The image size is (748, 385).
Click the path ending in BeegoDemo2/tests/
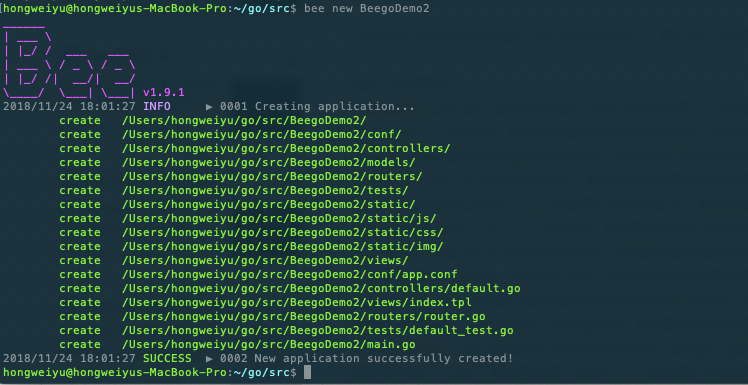click(265, 190)
